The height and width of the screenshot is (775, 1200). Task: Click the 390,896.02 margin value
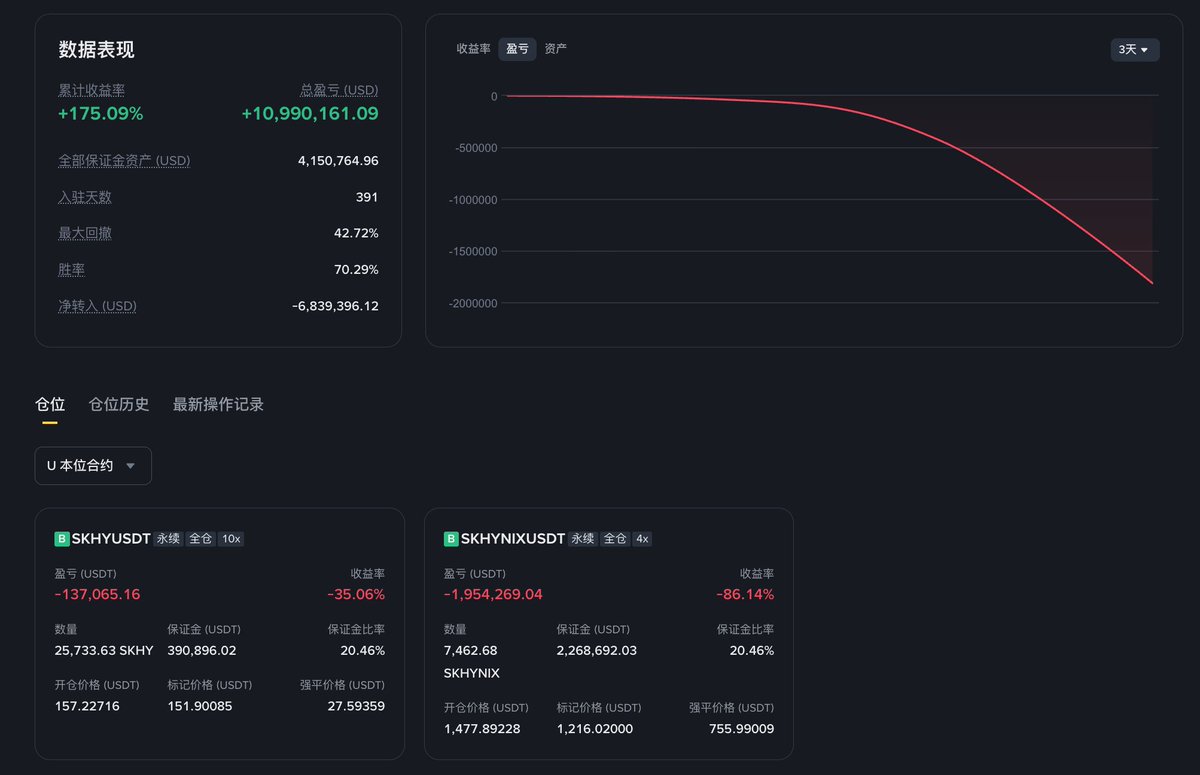202,650
